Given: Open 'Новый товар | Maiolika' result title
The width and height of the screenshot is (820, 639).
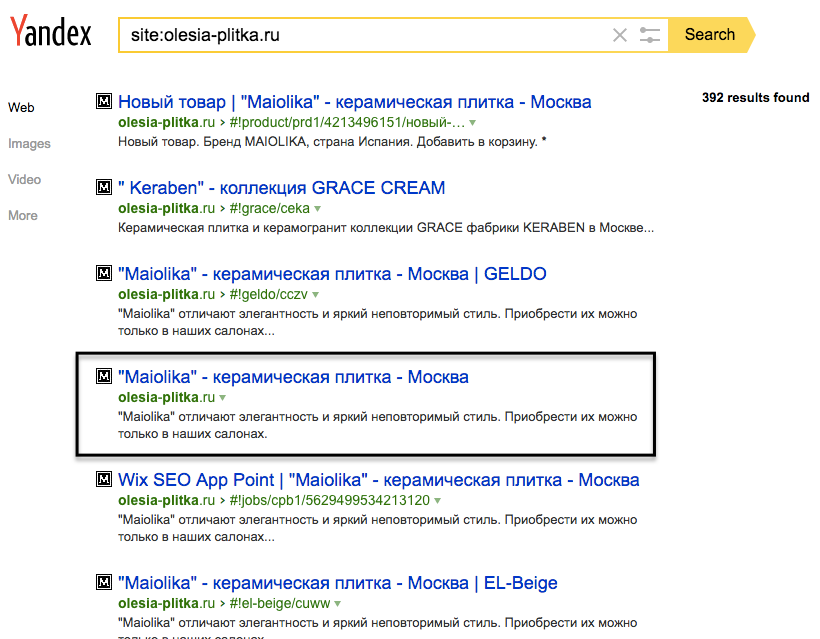Looking at the screenshot, I should (x=355, y=102).
